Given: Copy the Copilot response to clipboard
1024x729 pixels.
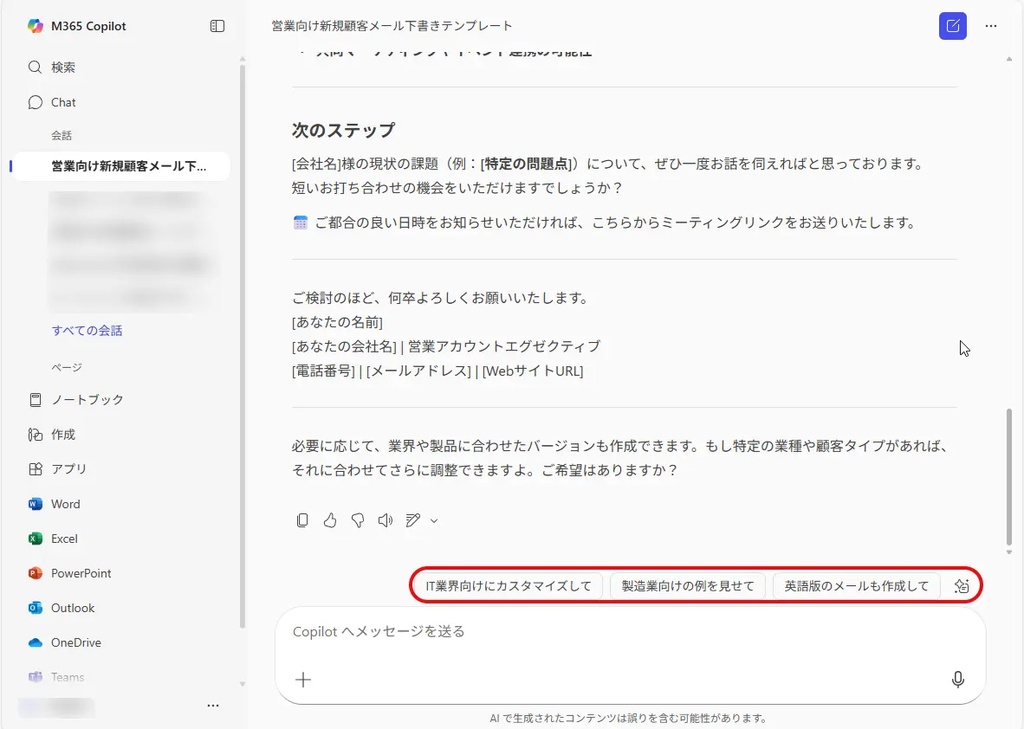Looking at the screenshot, I should point(302,520).
